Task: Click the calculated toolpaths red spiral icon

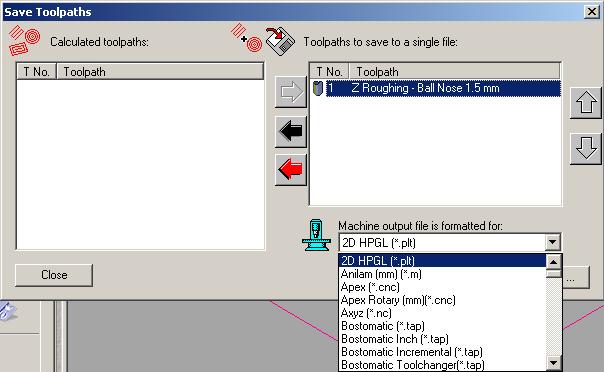Action: (24, 40)
